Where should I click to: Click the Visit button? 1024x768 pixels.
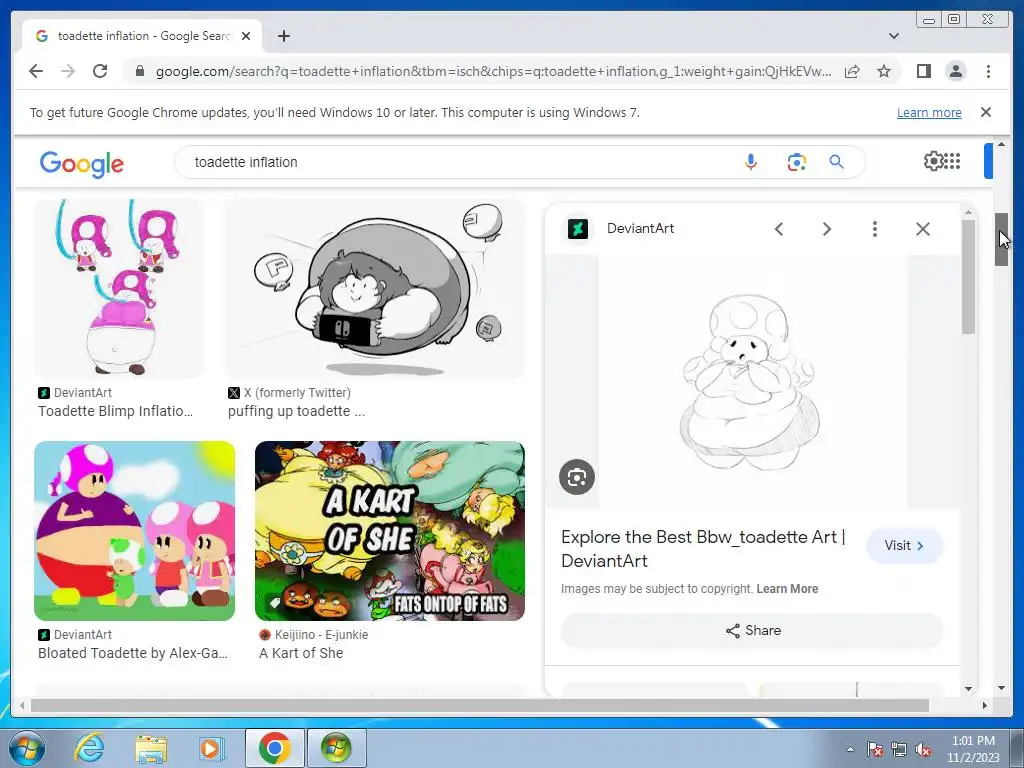[904, 545]
